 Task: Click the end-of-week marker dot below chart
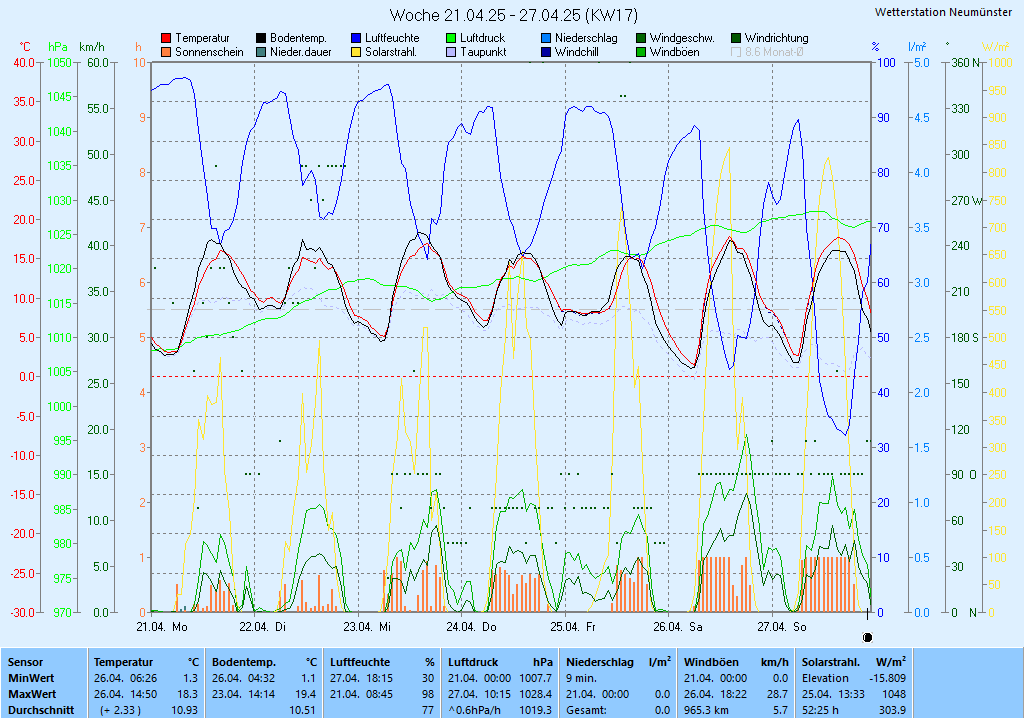coord(867,637)
